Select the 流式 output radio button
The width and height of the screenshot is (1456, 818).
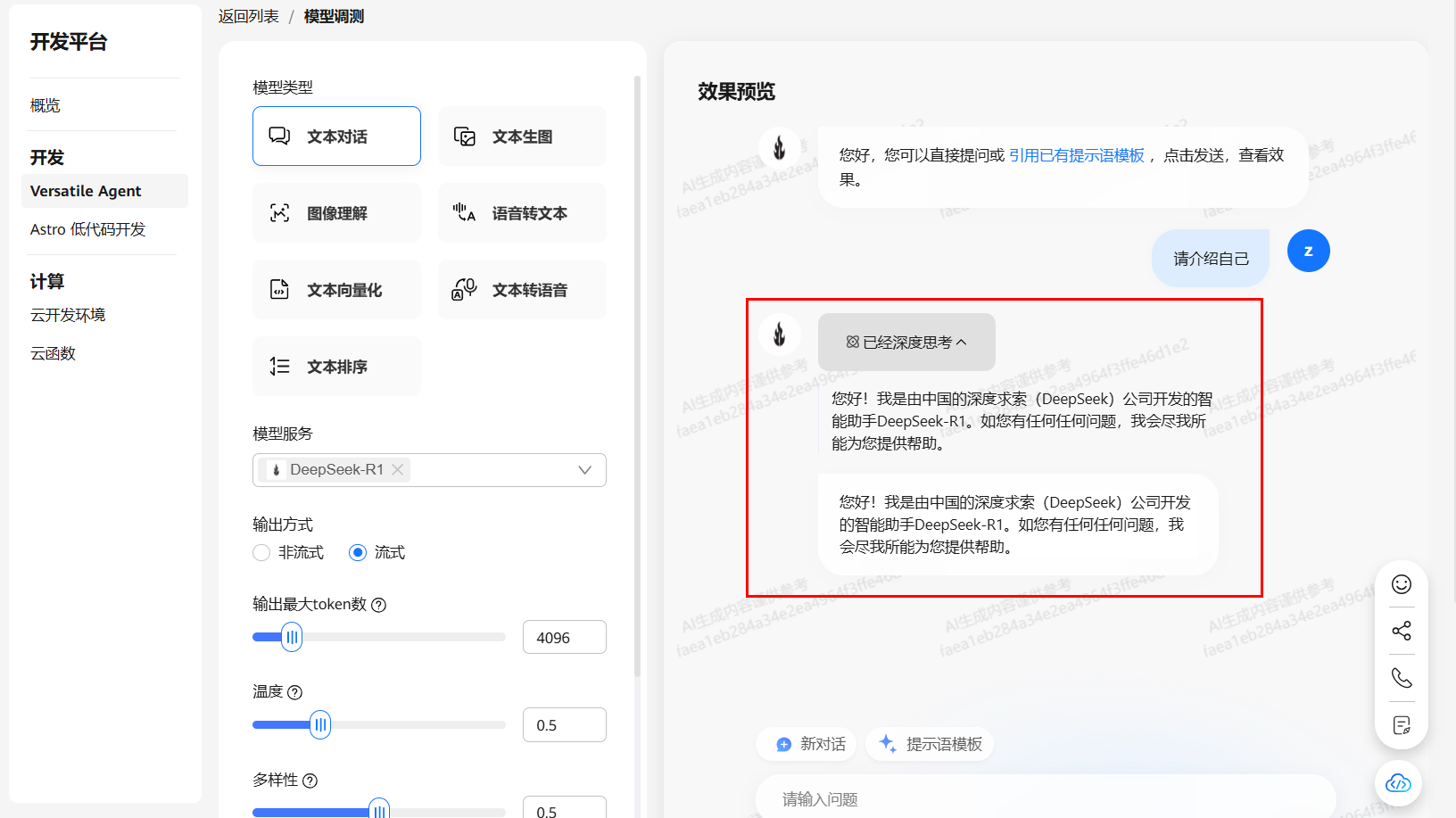pyautogui.click(x=358, y=552)
